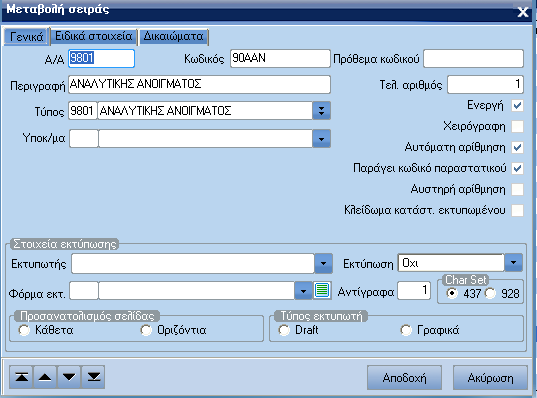Select Γραφικά printer type
537x398 pixels.
pyautogui.click(x=406, y=330)
